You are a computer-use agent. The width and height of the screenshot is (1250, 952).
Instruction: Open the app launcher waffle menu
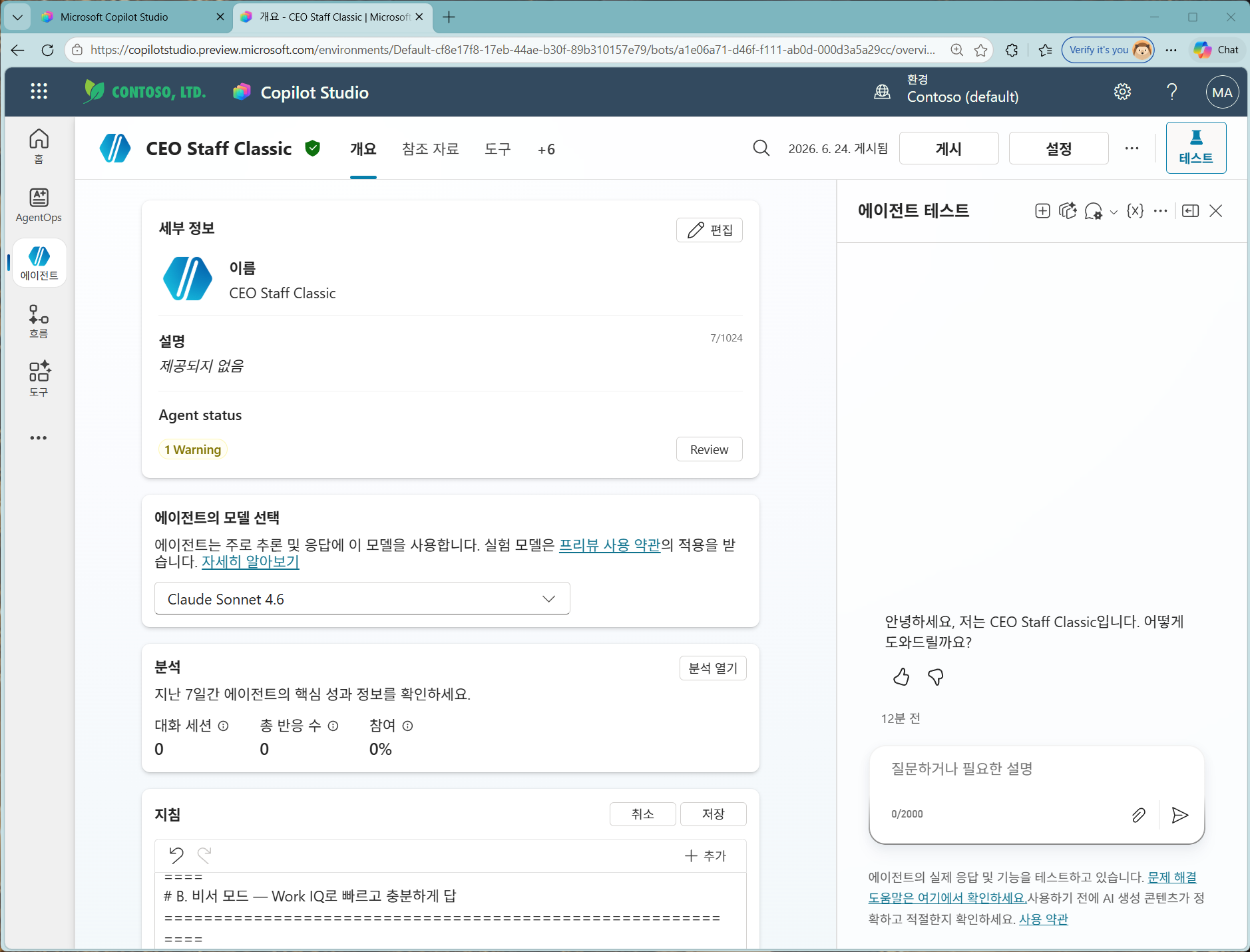[x=39, y=92]
